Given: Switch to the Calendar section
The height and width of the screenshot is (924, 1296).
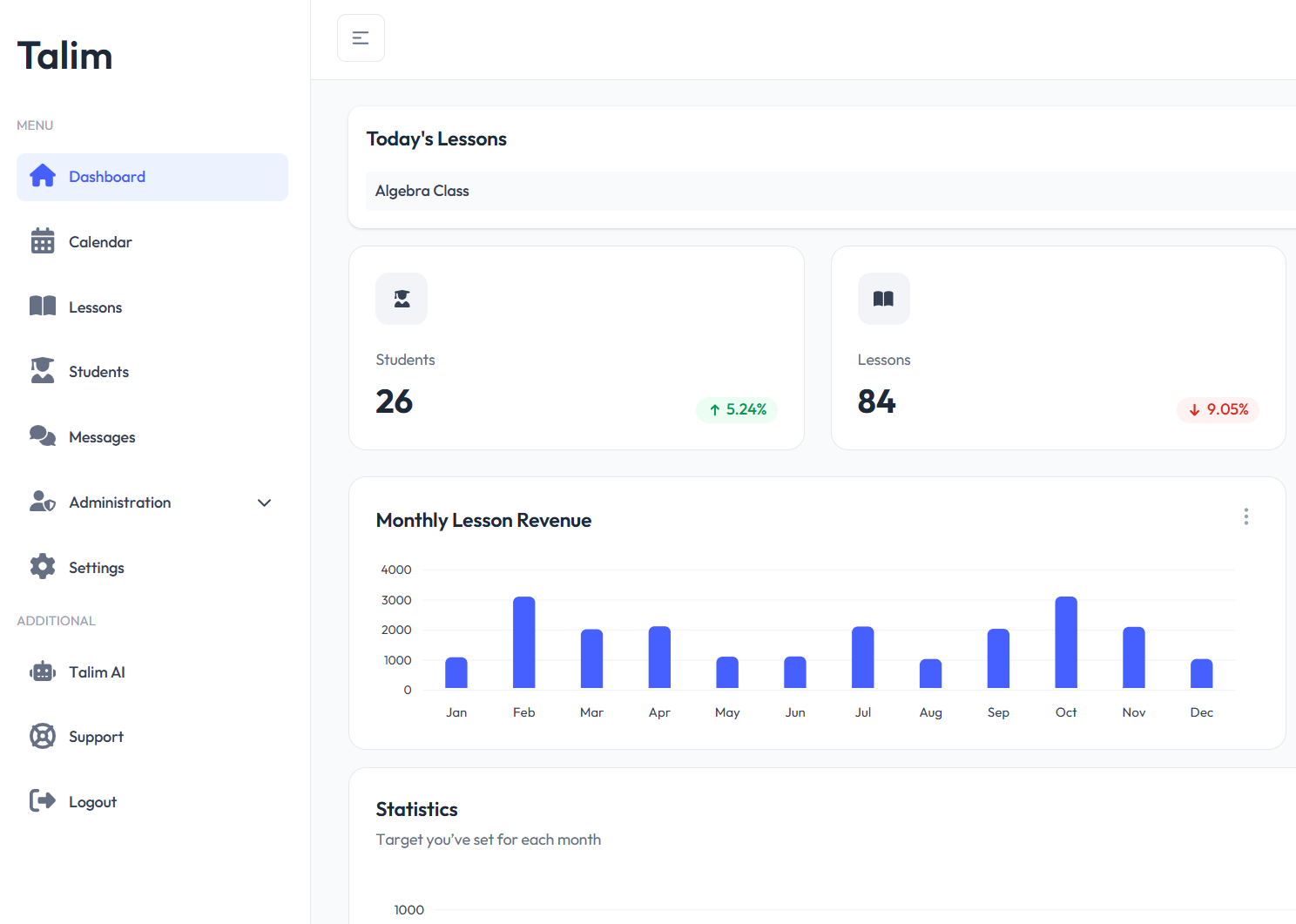Looking at the screenshot, I should pyautogui.click(x=100, y=241).
